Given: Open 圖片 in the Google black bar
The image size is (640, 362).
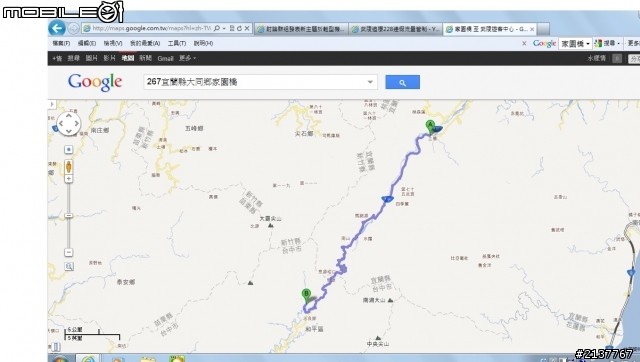Looking at the screenshot, I should point(91,58).
